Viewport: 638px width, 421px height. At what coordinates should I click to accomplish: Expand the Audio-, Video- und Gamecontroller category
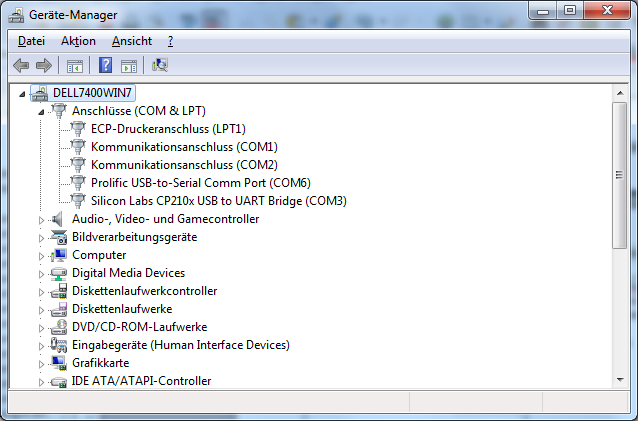click(41, 220)
